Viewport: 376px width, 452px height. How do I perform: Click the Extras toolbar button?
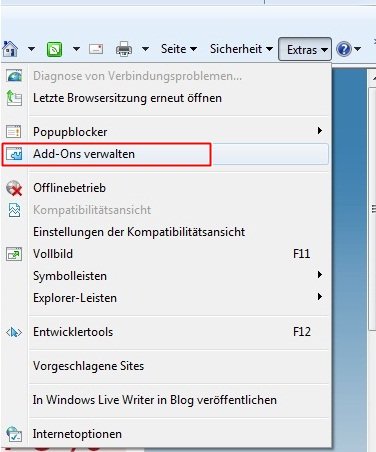point(305,49)
